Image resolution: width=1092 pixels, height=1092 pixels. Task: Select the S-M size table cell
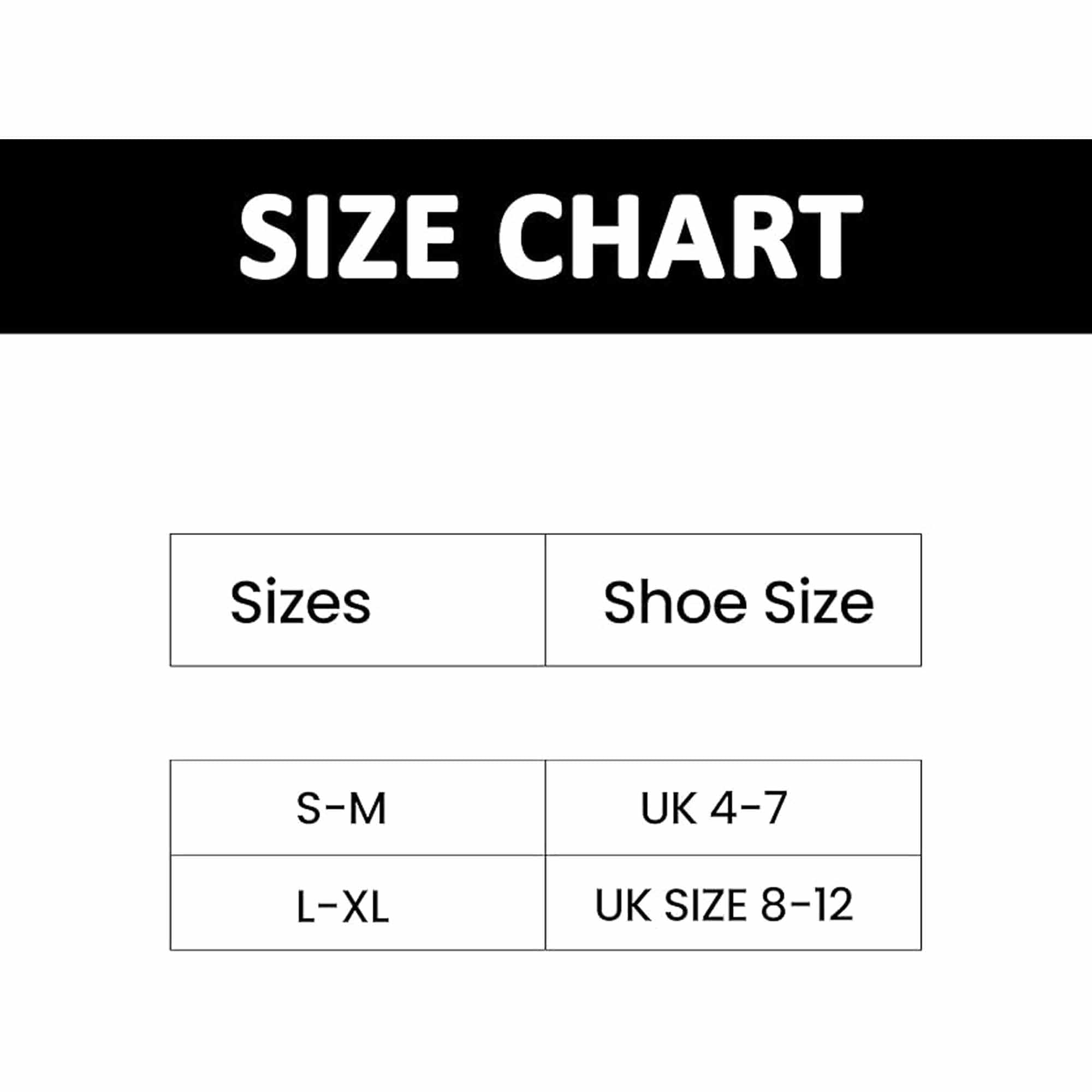coord(358,808)
